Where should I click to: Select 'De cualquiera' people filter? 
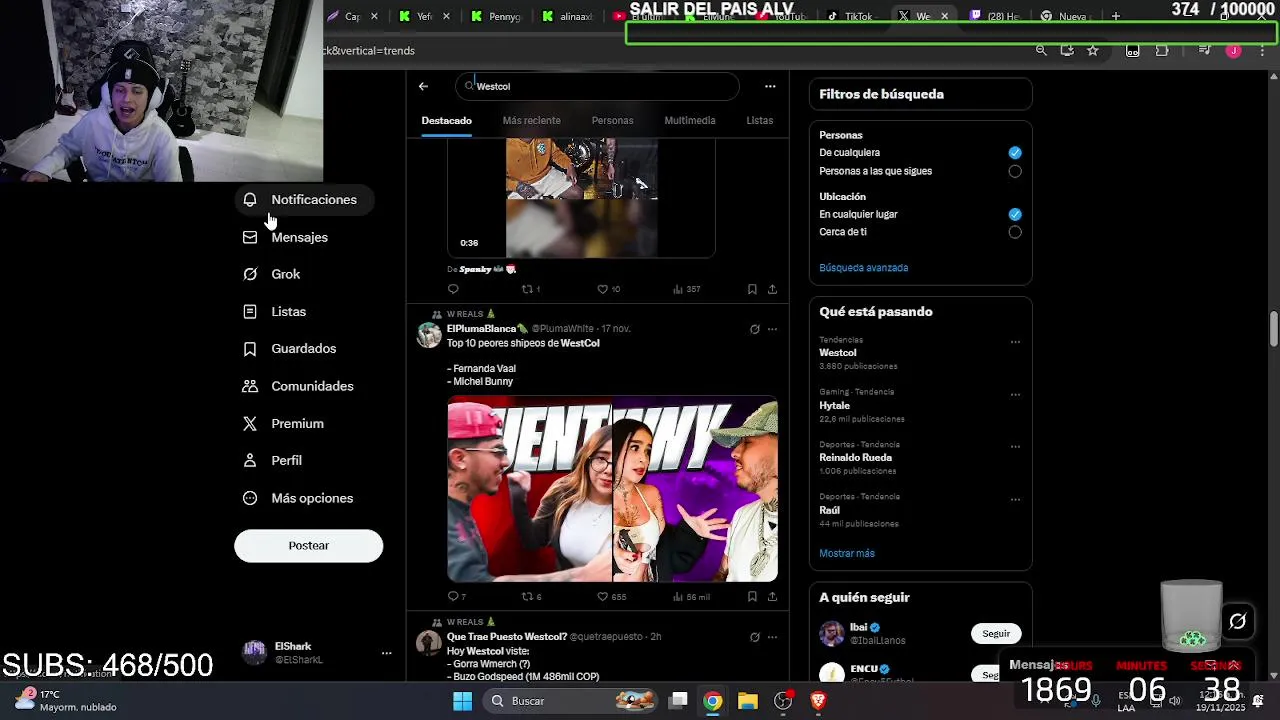click(1015, 153)
